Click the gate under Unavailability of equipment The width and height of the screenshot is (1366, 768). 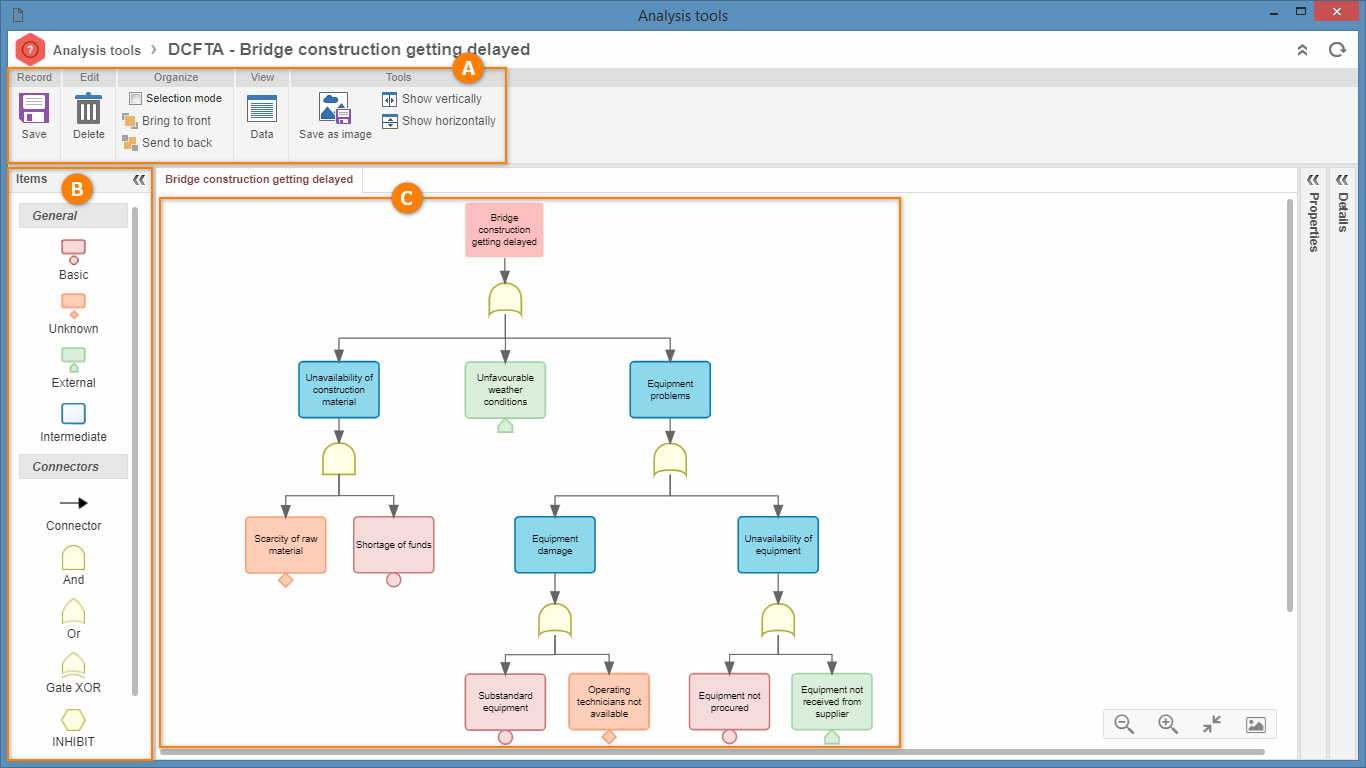click(778, 620)
